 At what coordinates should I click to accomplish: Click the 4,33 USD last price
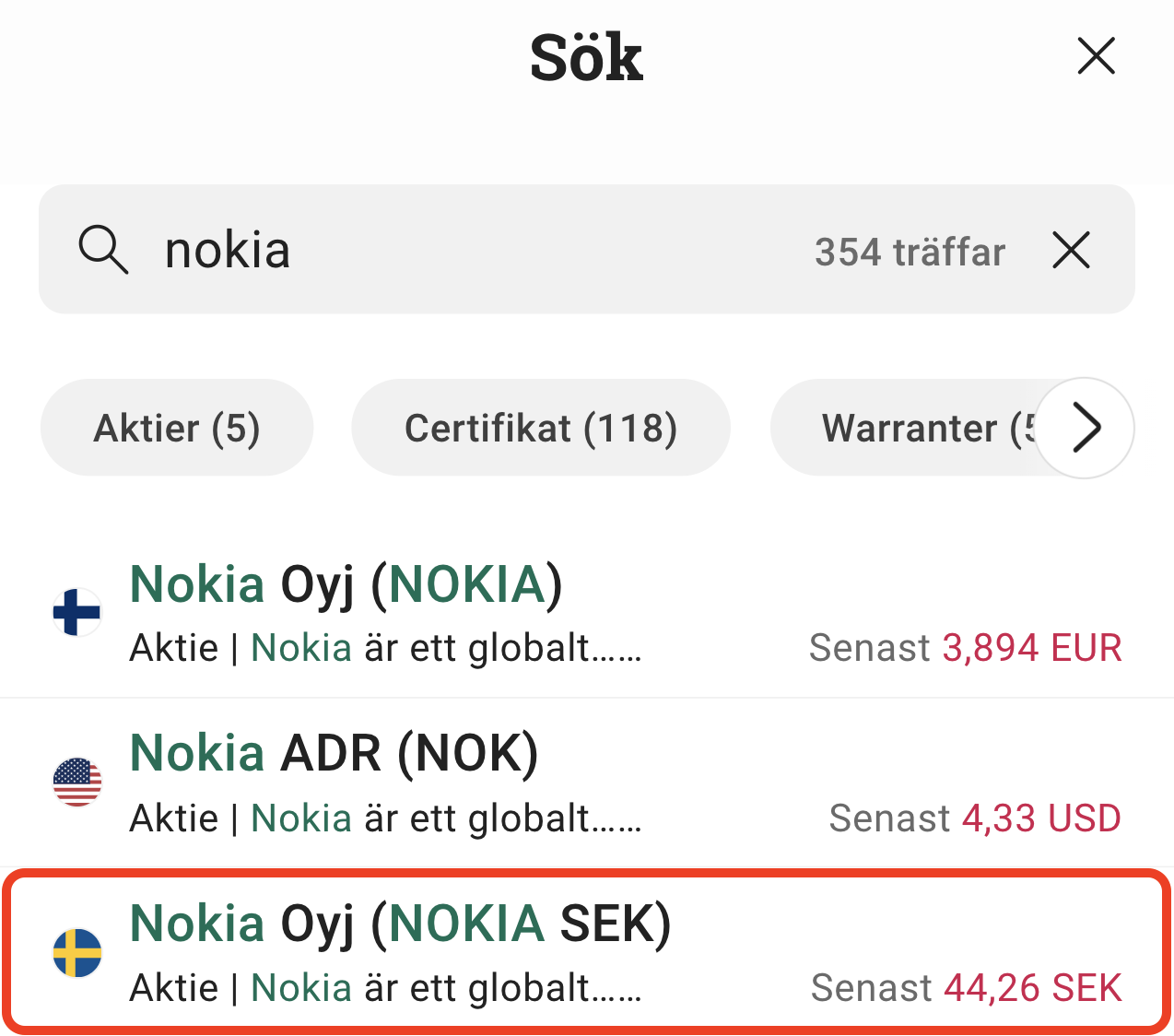pyautogui.click(x=1040, y=818)
